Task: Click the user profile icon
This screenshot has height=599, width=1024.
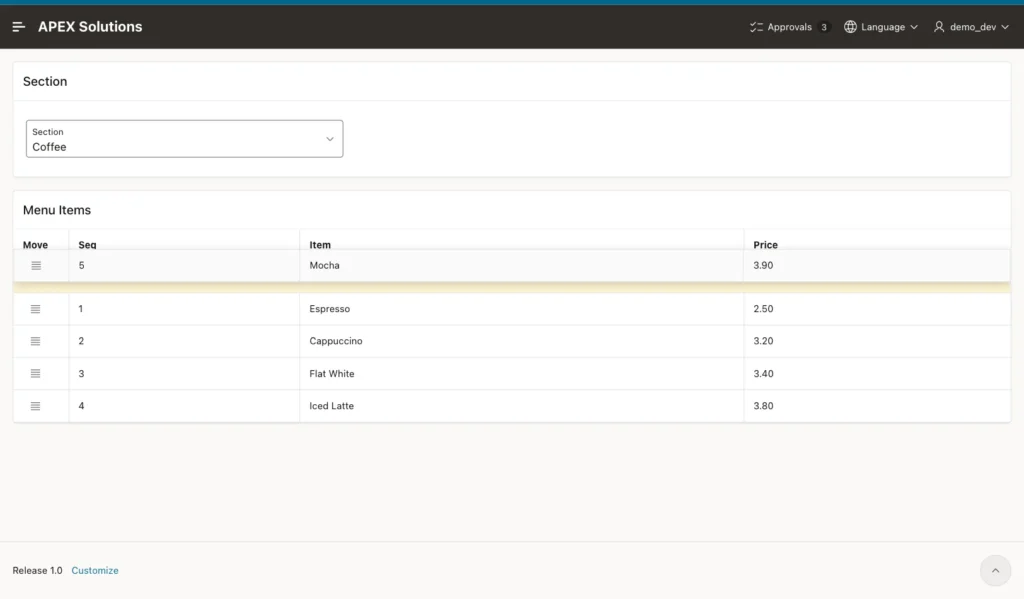Action: 939,27
